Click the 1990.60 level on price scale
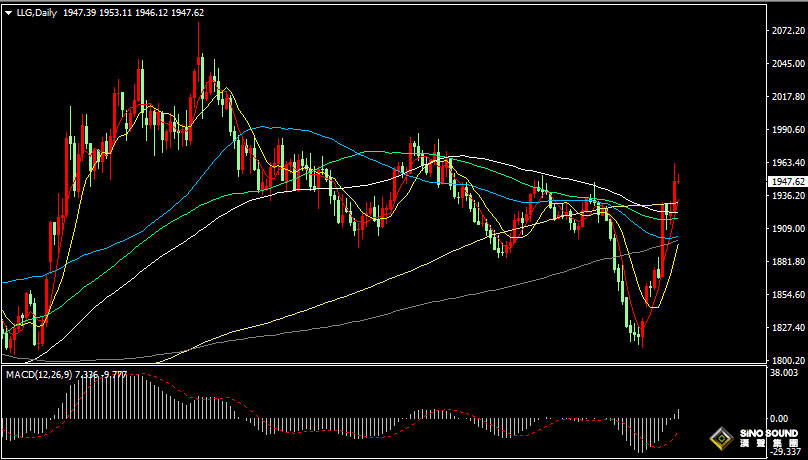Image resolution: width=808 pixels, height=460 pixels. [x=788, y=130]
